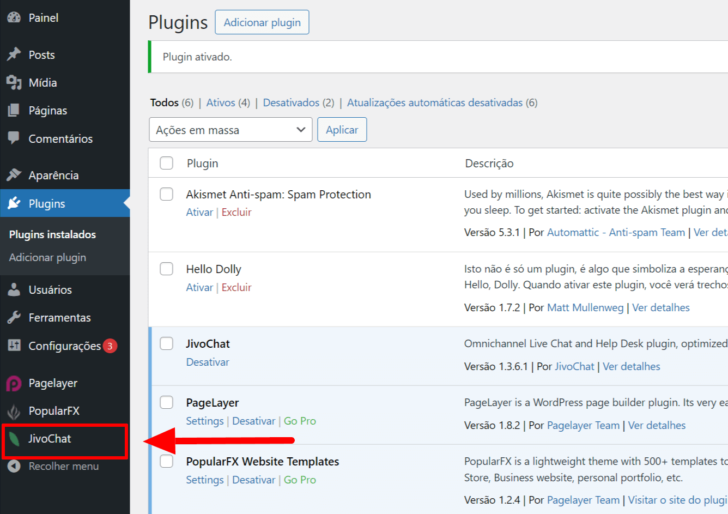The height and width of the screenshot is (514, 728).
Task: Click Desativar under JivoChat
Action: coord(208,362)
